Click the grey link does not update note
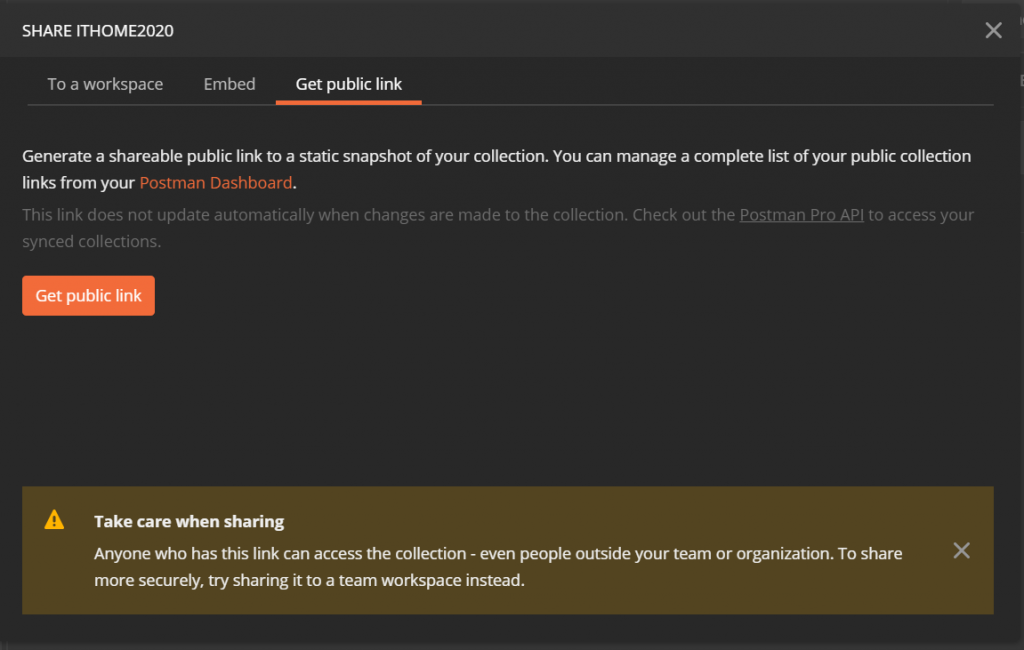Image resolution: width=1024 pixels, height=650 pixels. coord(380,215)
